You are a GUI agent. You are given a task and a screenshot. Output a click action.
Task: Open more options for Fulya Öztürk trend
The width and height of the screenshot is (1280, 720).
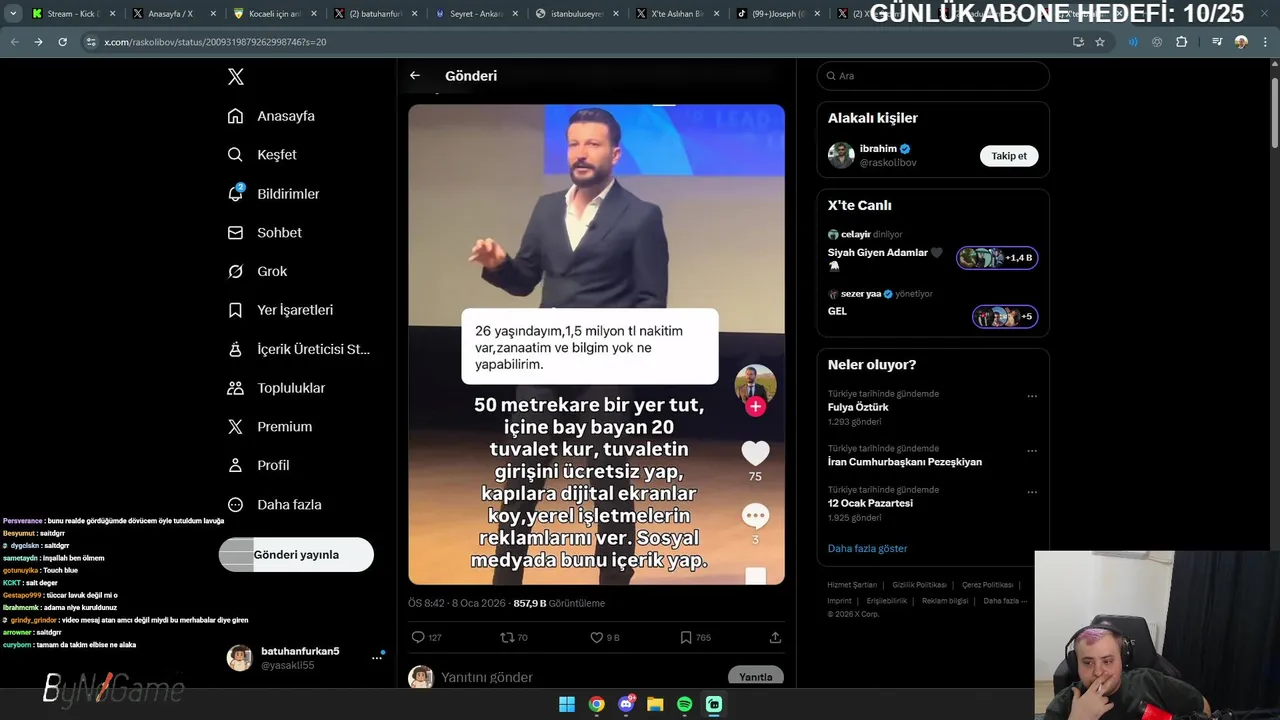pyautogui.click(x=1032, y=396)
